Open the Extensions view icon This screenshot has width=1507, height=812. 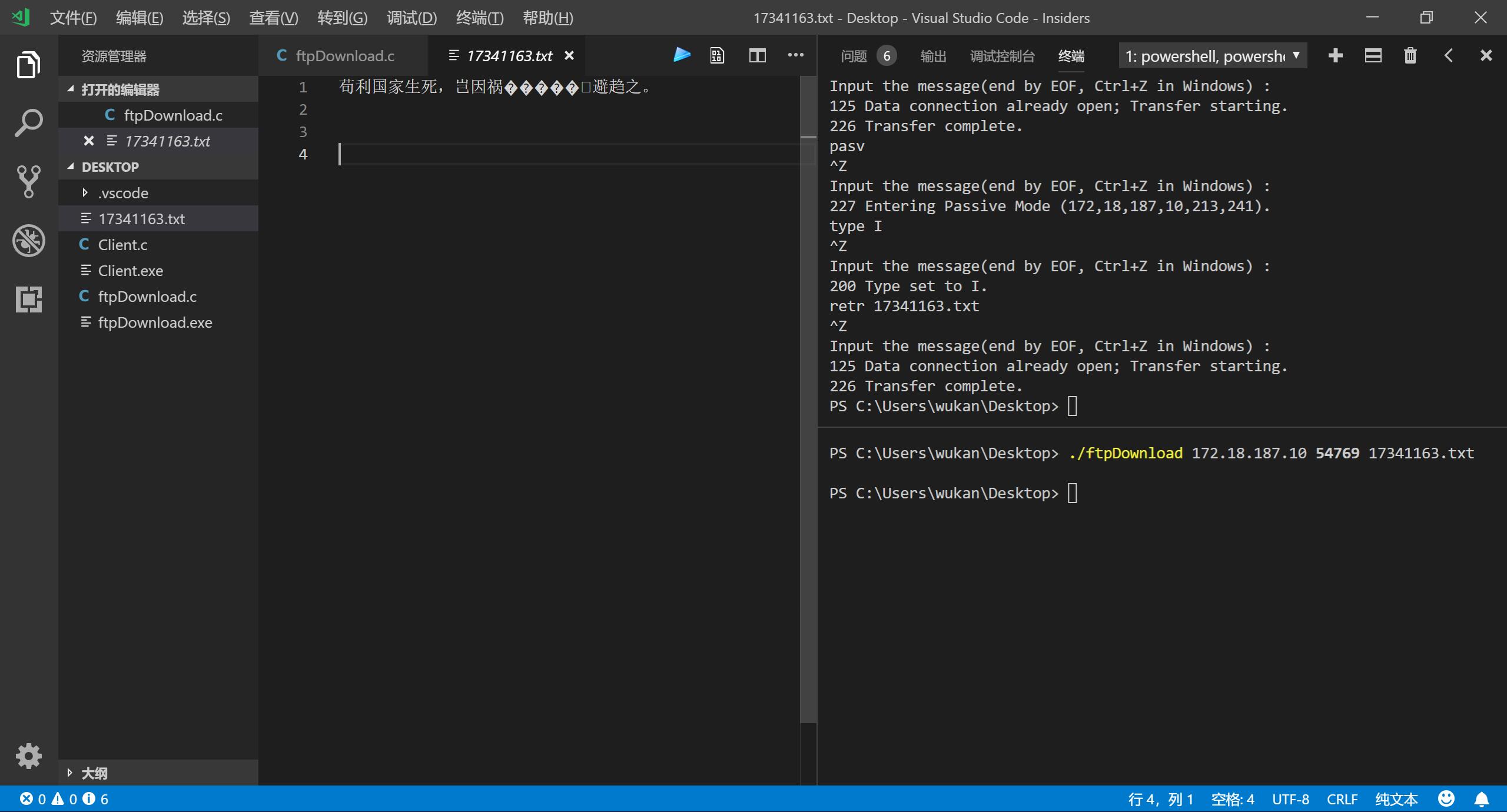[28, 299]
